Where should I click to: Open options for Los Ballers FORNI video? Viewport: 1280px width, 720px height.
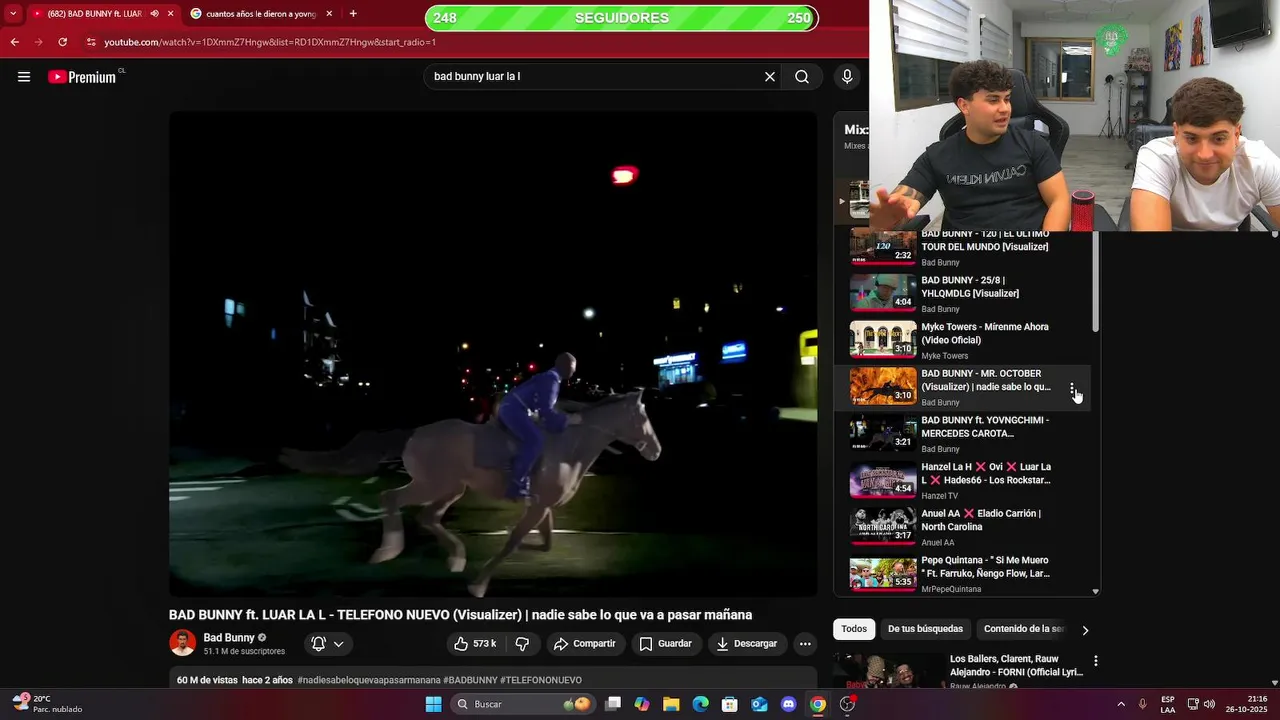(x=1095, y=661)
